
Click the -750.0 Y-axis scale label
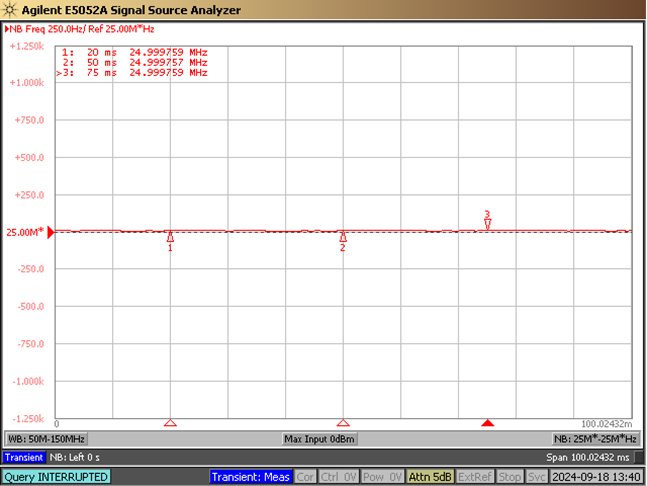pos(31,344)
